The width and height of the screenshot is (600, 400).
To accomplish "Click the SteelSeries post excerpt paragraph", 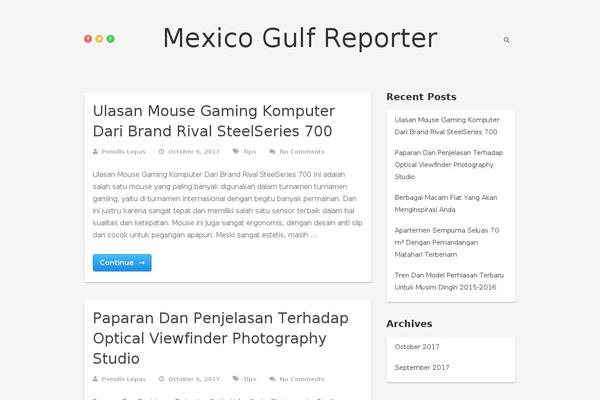I will [x=227, y=204].
